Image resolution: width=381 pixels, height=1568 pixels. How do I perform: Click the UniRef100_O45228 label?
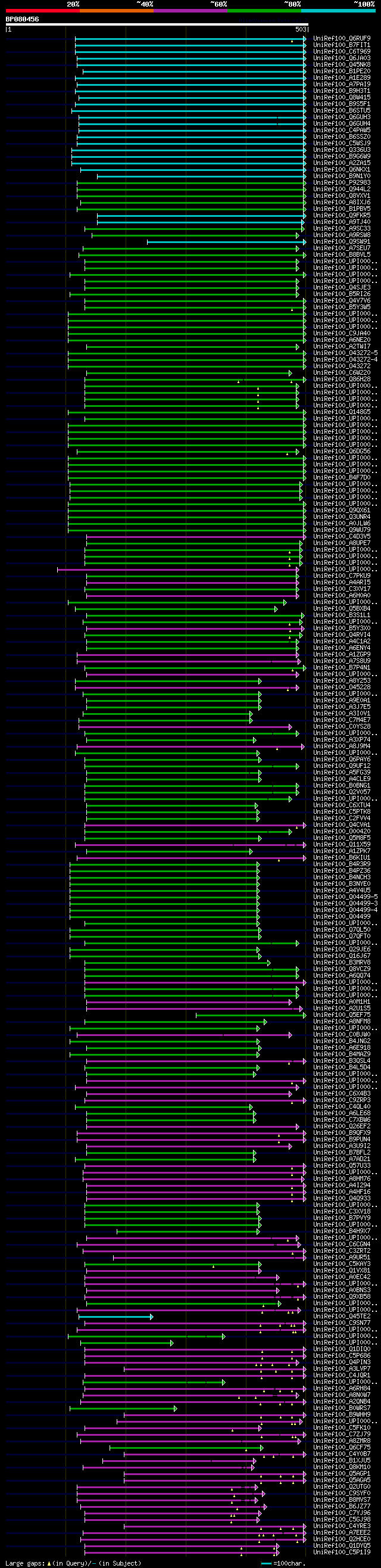(x=342, y=687)
